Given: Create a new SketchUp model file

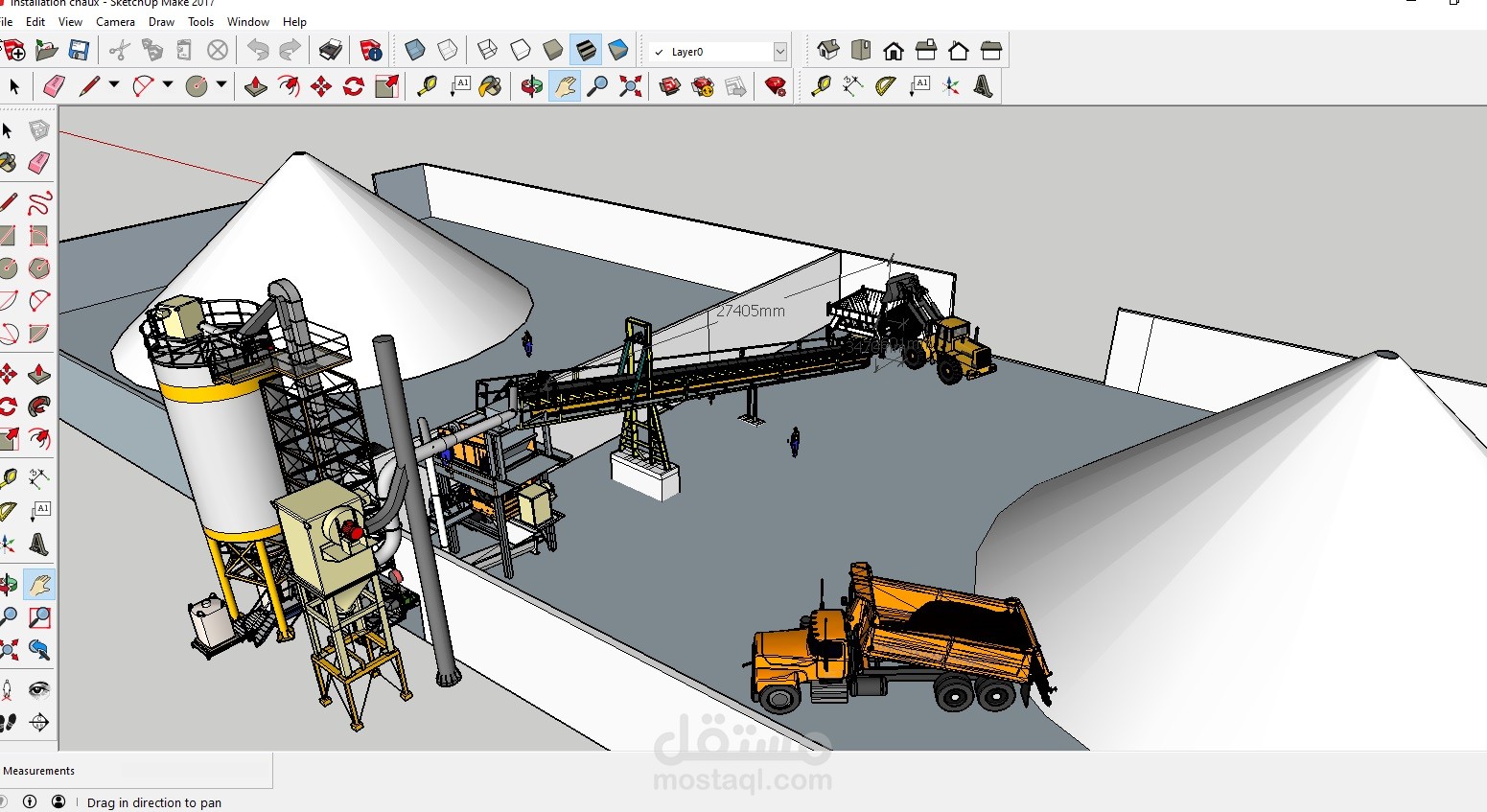Looking at the screenshot, I should click(13, 50).
